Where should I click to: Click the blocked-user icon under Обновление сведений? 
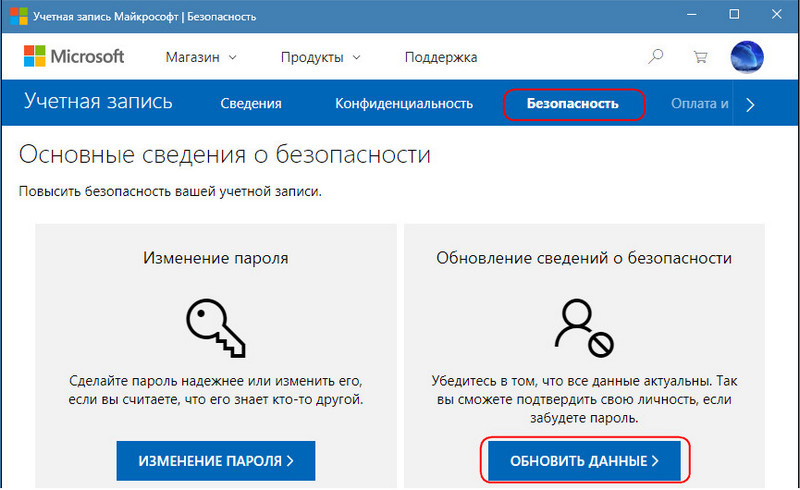click(584, 328)
